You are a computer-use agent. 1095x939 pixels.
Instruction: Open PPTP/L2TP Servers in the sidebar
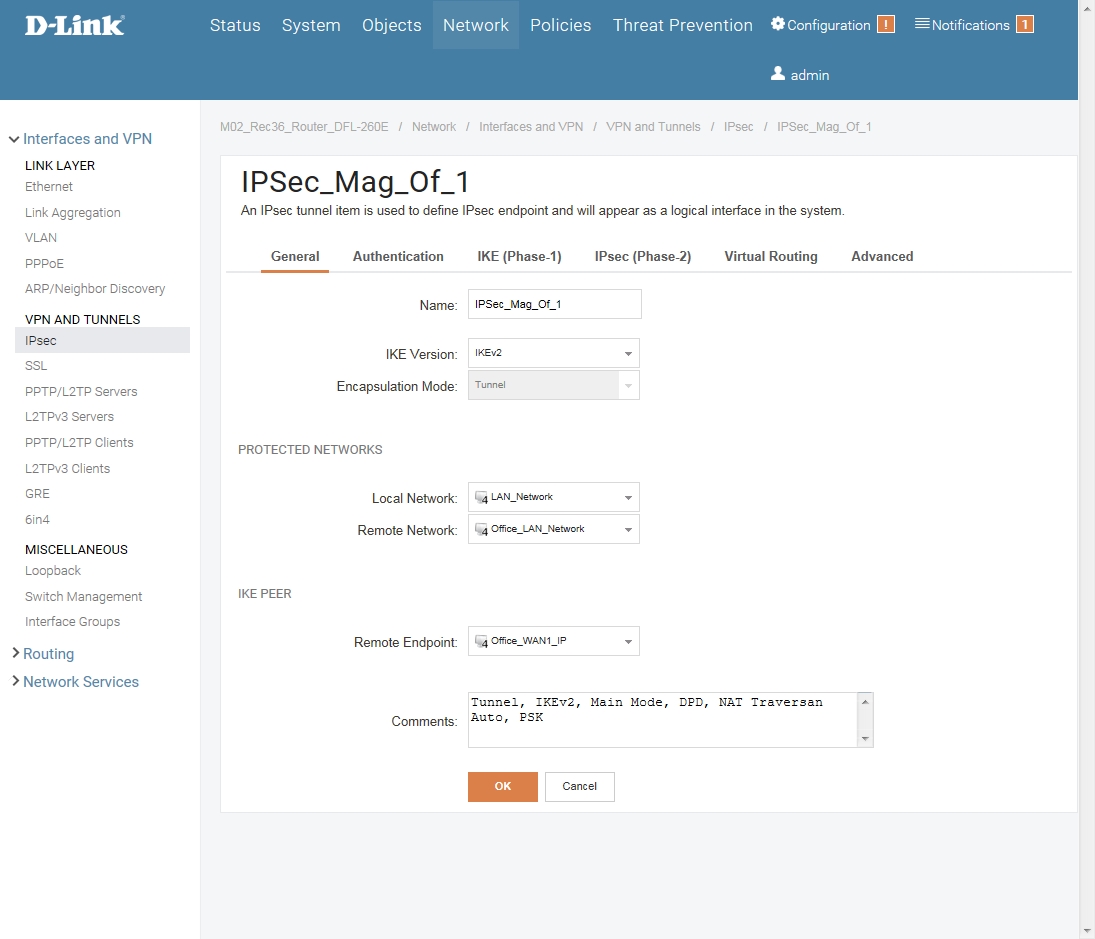coord(81,391)
